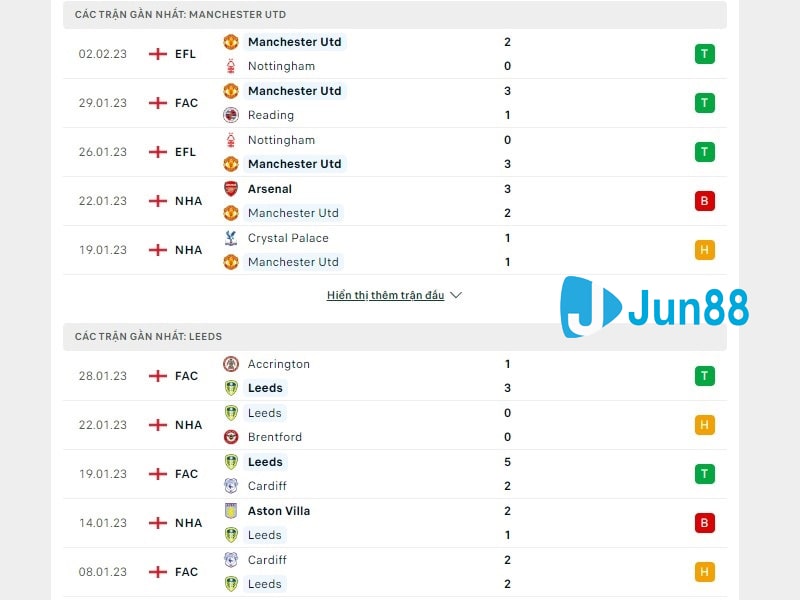Click the Crystal Palace team logo
Image resolution: width=800 pixels, height=600 pixels.
(x=230, y=238)
